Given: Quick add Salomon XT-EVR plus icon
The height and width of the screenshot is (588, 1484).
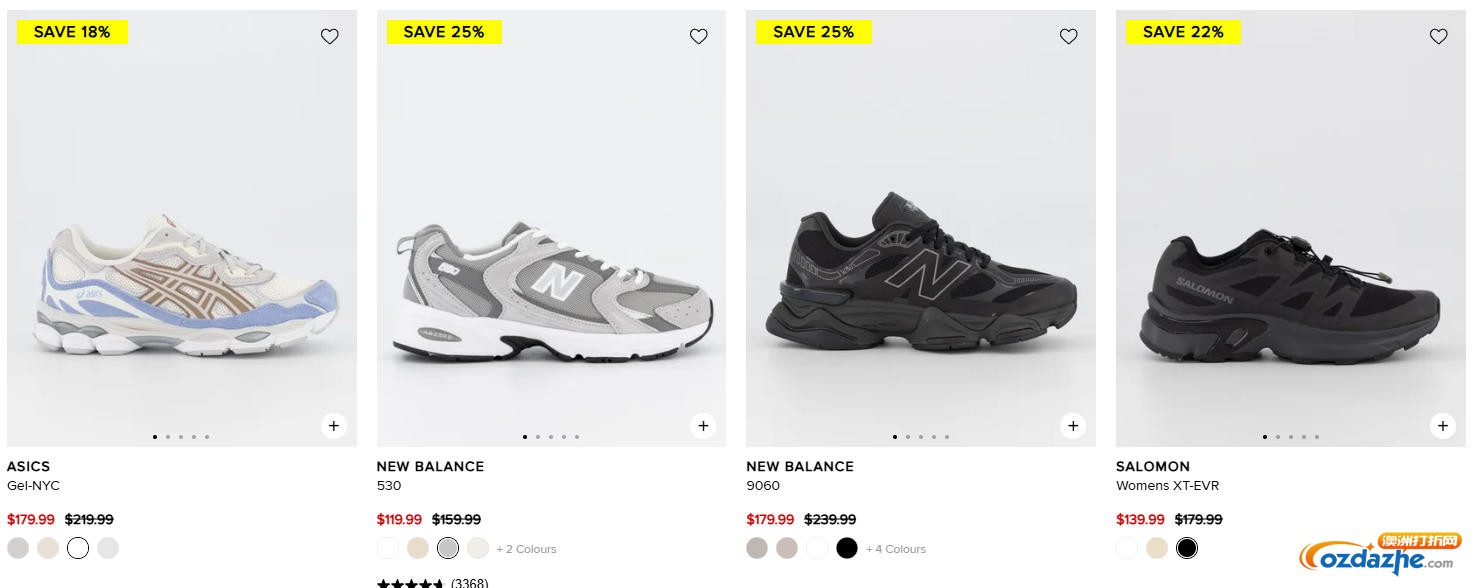Looking at the screenshot, I should pos(1442,426).
